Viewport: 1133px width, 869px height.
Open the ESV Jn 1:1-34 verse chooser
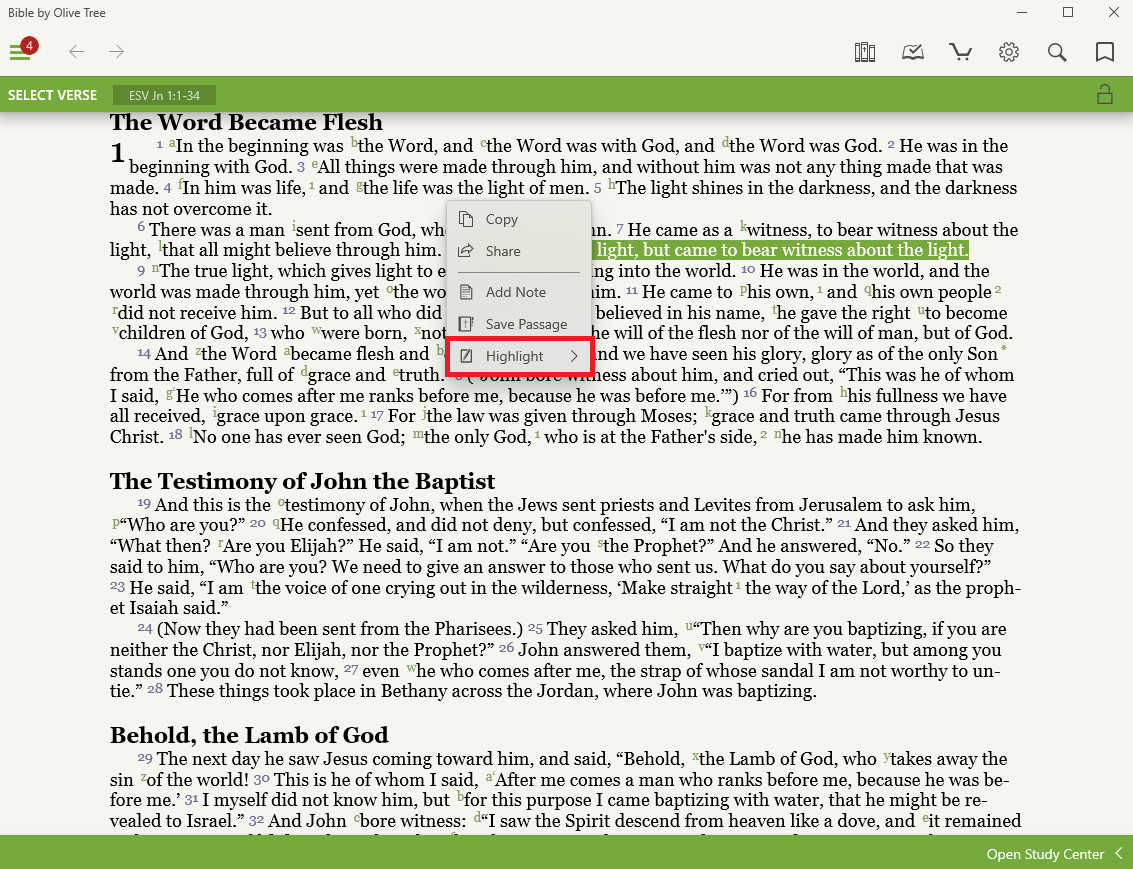click(164, 96)
